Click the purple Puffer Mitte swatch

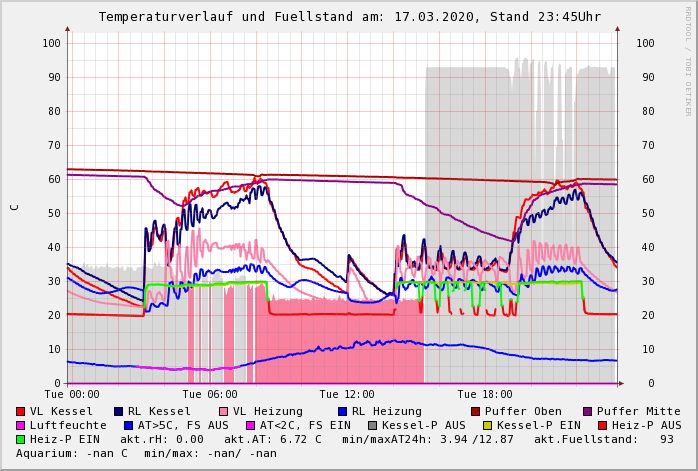[587, 411]
